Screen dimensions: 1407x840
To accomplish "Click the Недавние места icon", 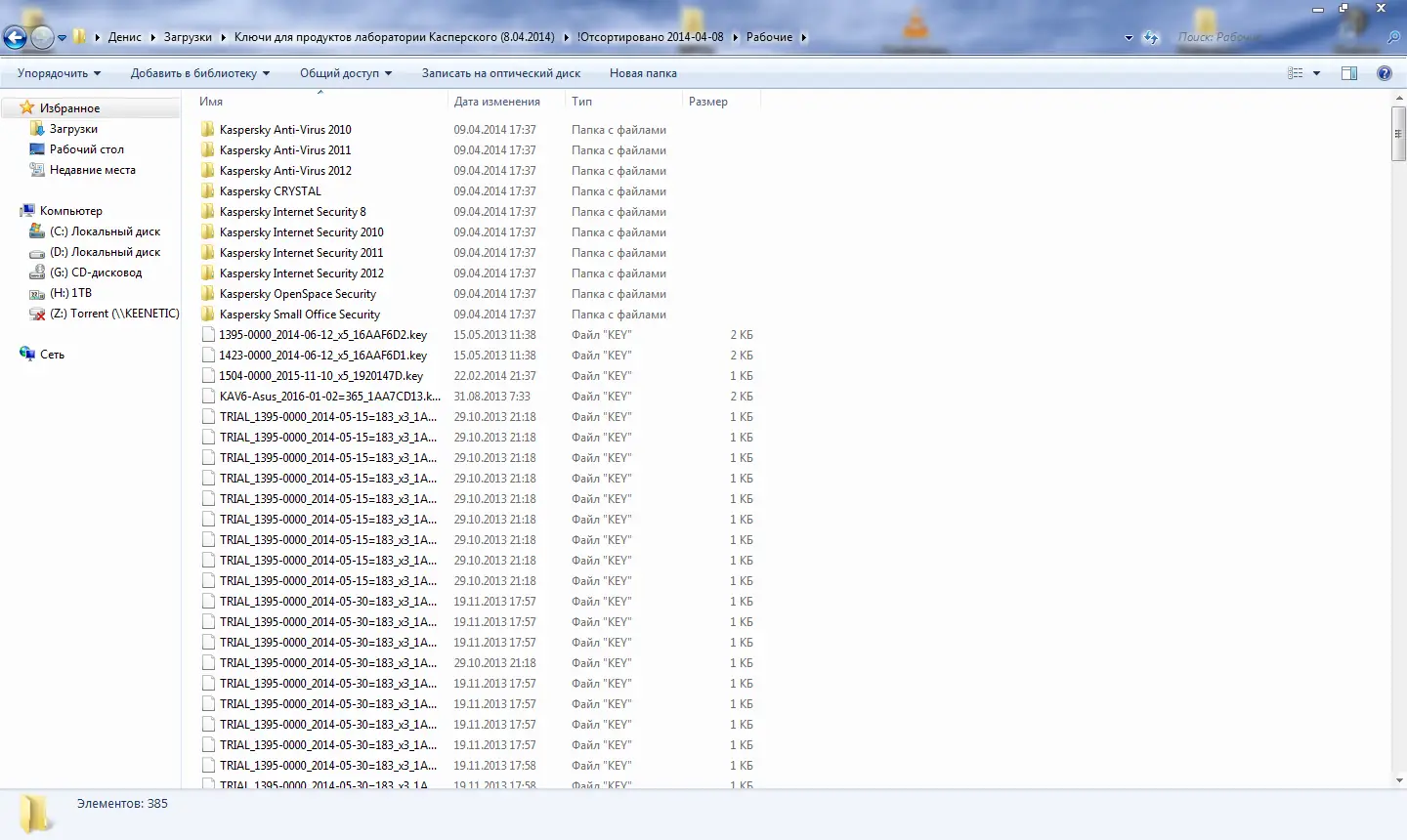I will [37, 169].
